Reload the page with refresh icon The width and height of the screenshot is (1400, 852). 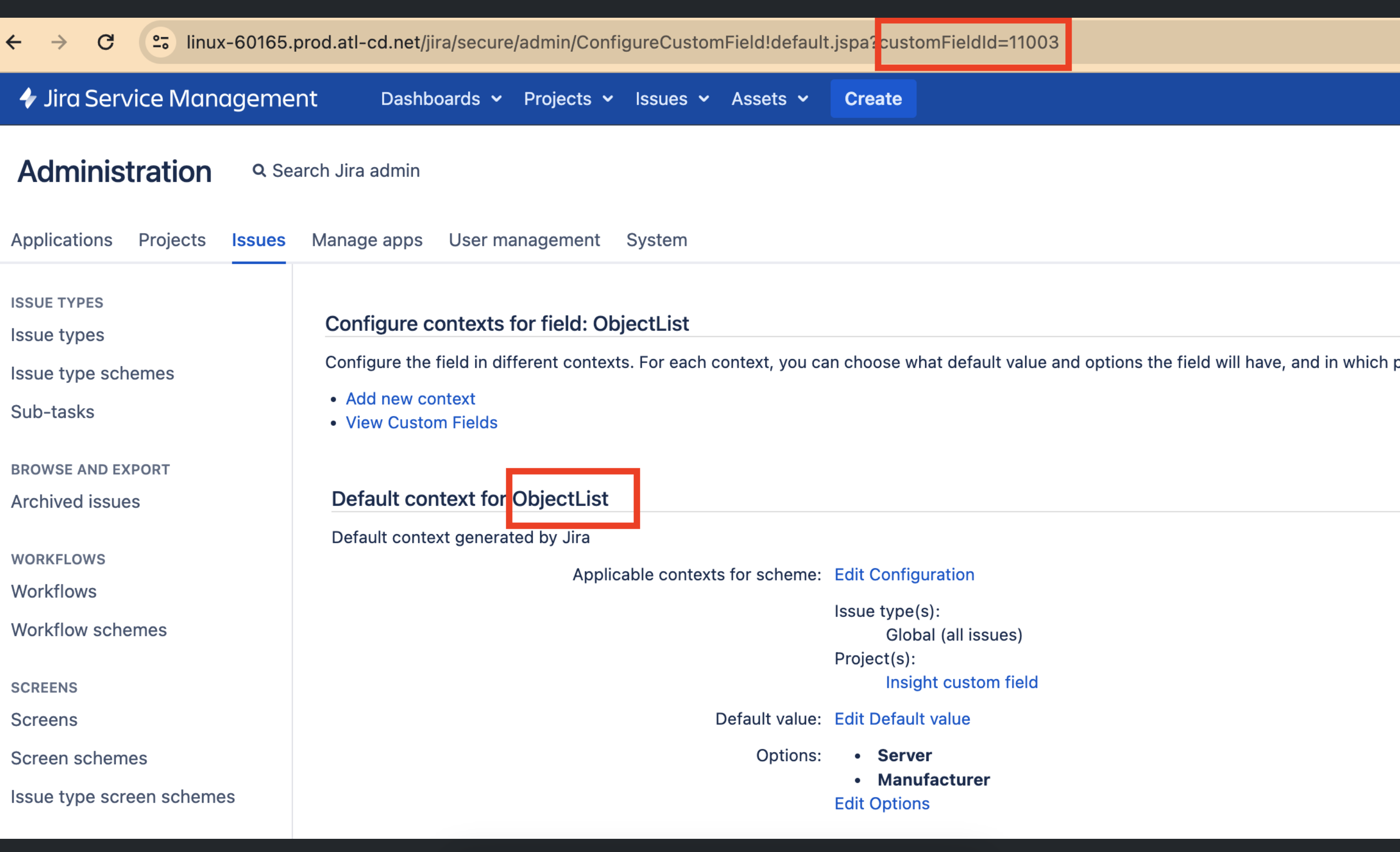[x=106, y=42]
